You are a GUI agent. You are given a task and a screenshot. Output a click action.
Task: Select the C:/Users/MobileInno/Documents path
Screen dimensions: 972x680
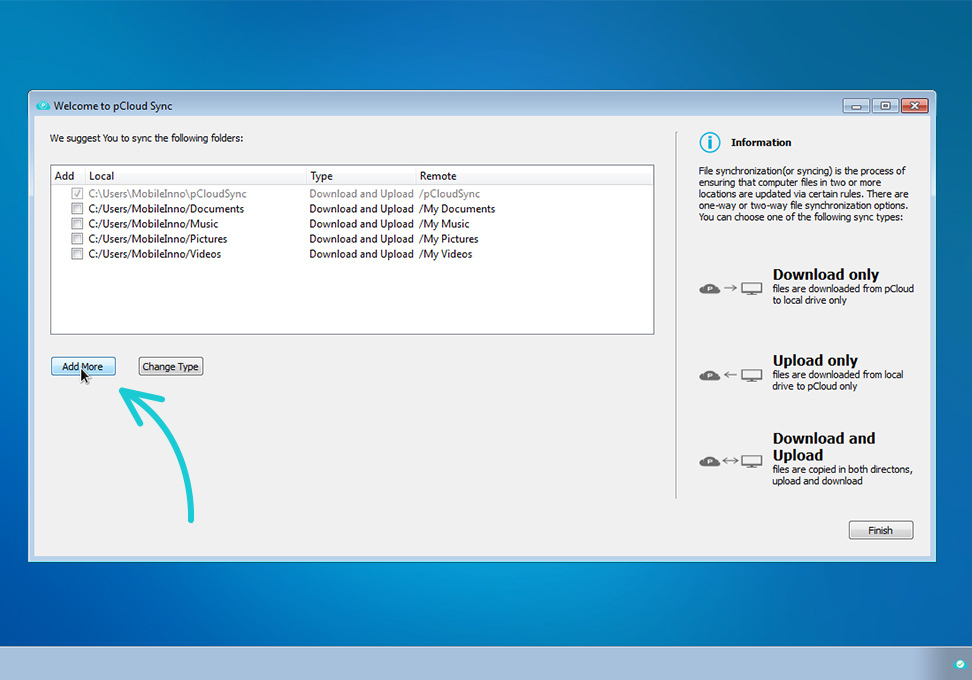[x=166, y=209]
